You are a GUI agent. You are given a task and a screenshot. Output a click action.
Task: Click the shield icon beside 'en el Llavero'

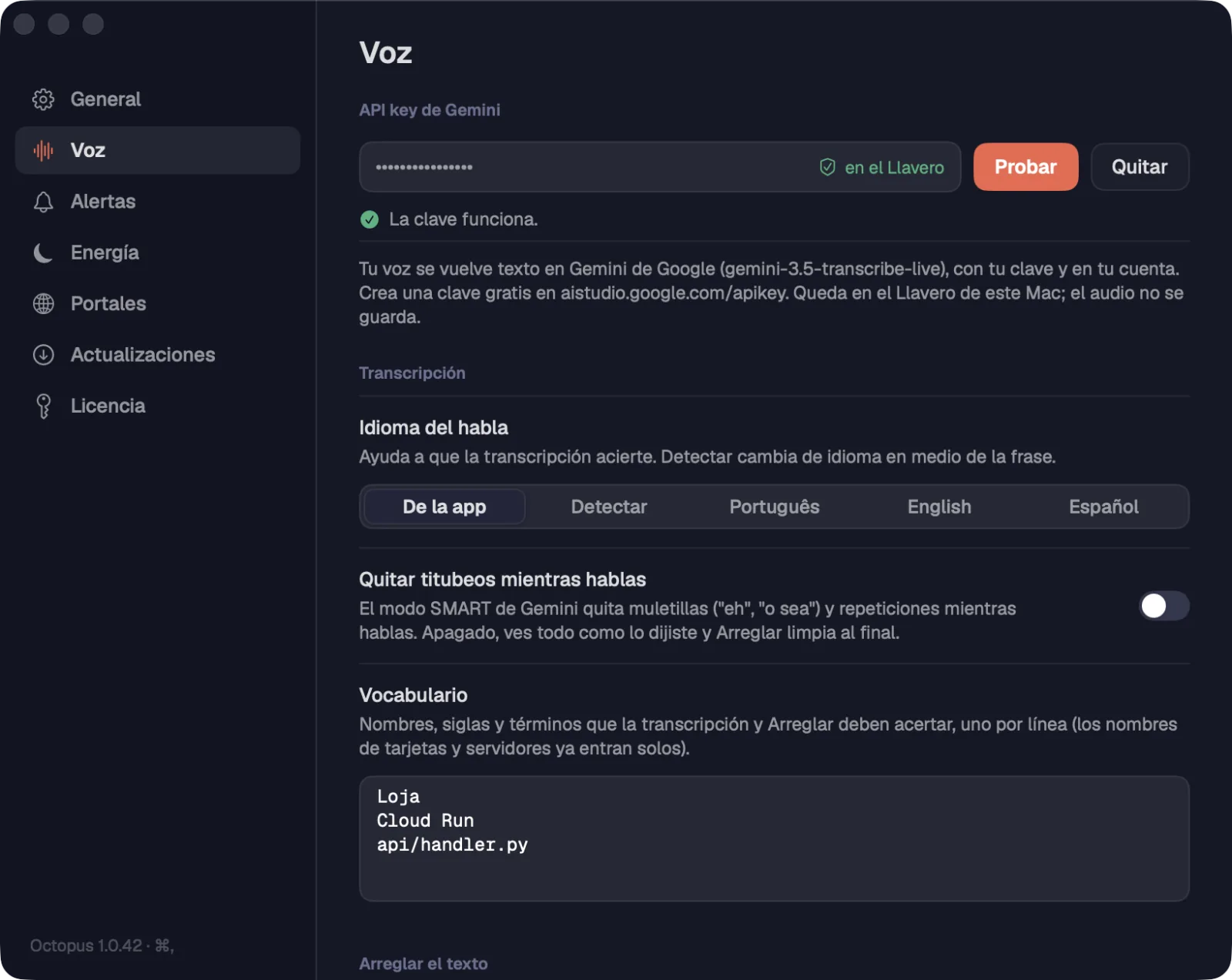coord(827,167)
